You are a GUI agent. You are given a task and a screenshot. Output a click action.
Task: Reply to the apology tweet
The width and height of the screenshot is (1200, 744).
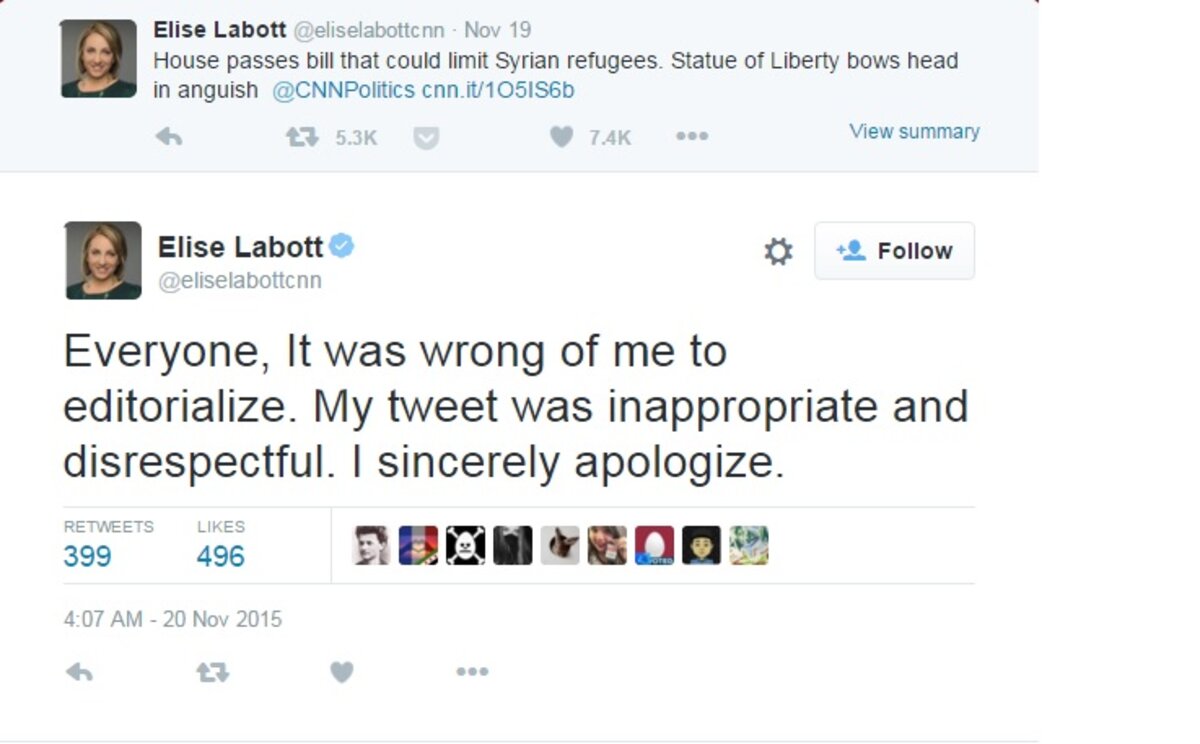coord(79,673)
